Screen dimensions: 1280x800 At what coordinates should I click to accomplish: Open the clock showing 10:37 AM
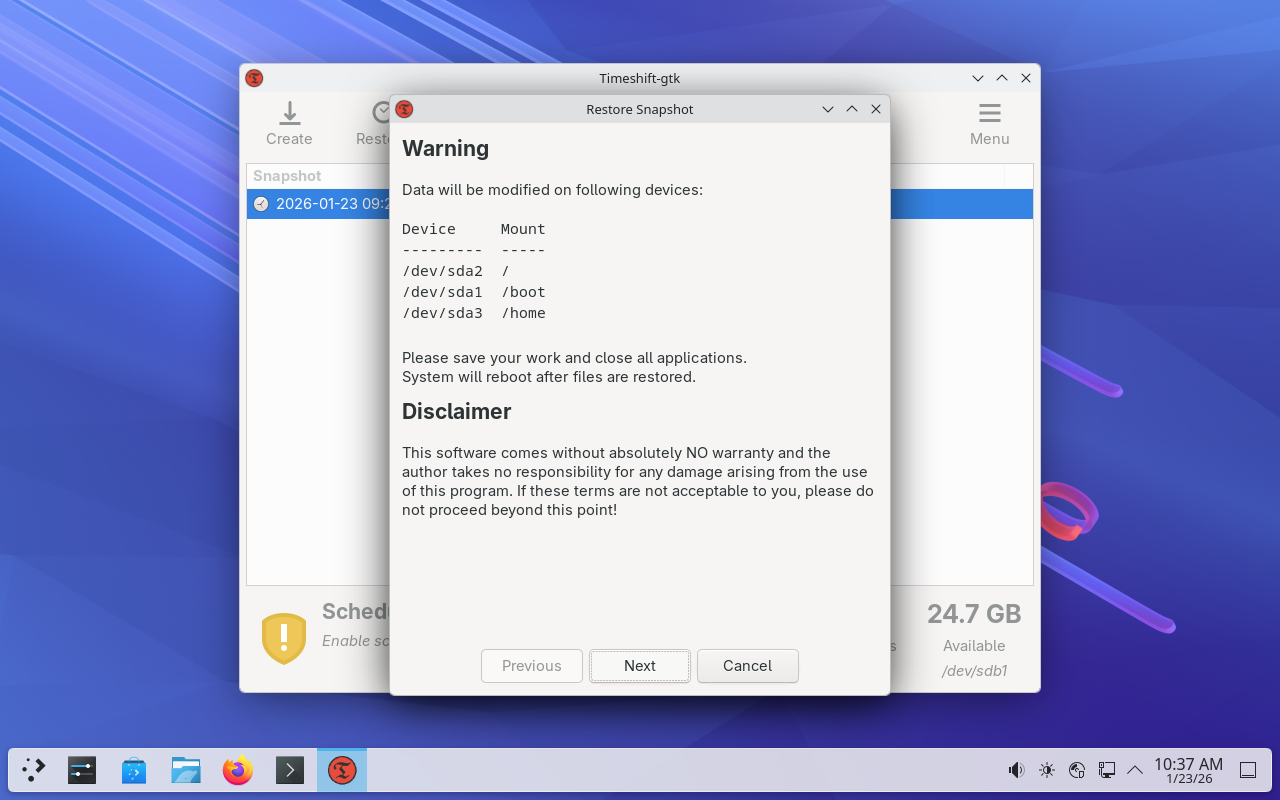[x=1188, y=770]
